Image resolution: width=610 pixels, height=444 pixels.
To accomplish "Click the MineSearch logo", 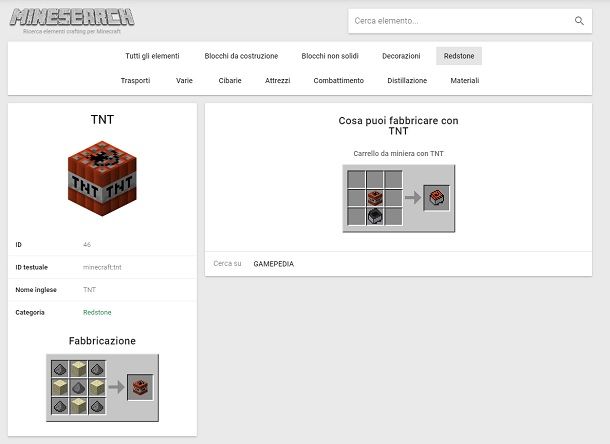I will coord(72,18).
